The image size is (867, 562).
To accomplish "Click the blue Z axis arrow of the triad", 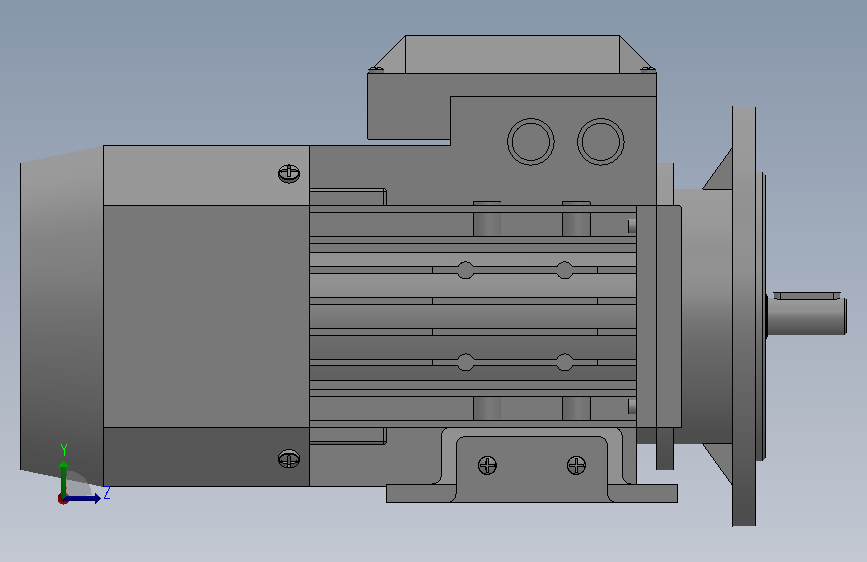I will (x=83, y=499).
